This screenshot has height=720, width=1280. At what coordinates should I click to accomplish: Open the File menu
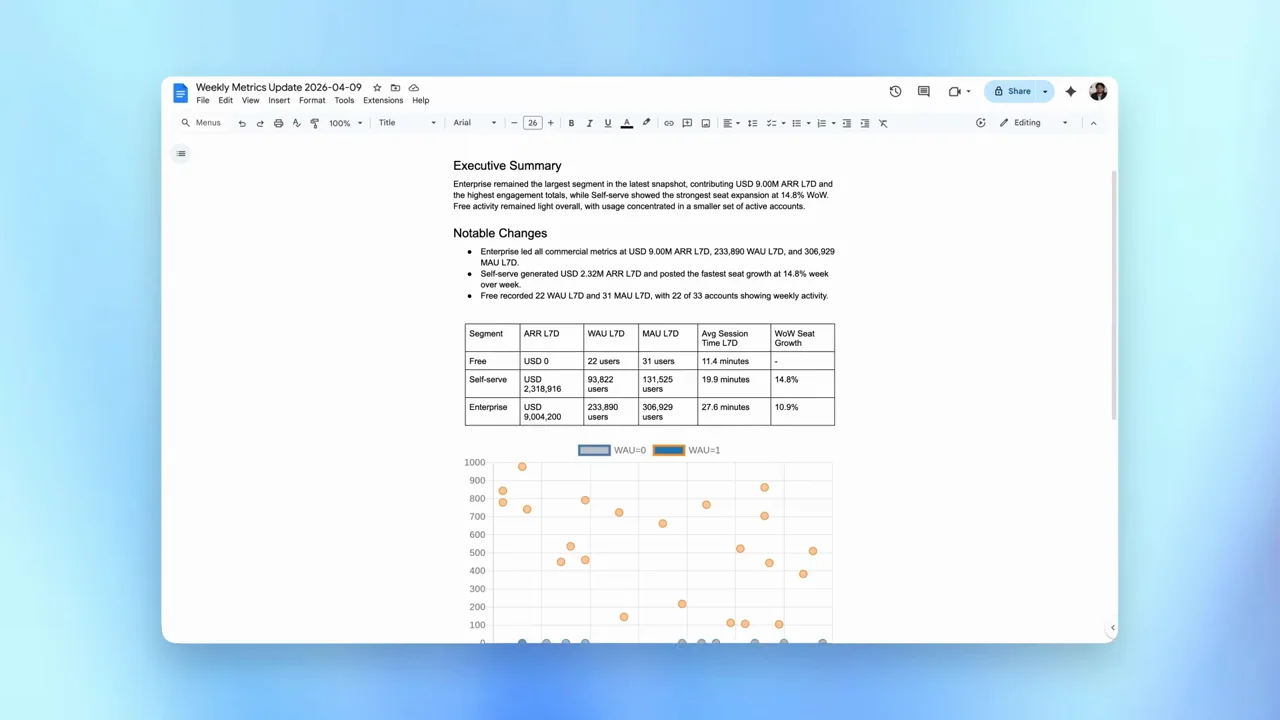pos(203,100)
